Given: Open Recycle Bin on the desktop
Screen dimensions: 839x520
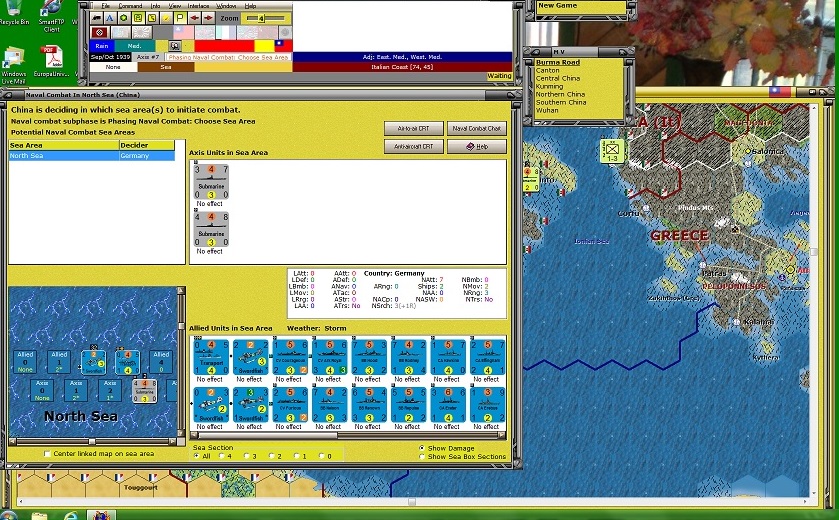Looking at the screenshot, I should click(14, 13).
